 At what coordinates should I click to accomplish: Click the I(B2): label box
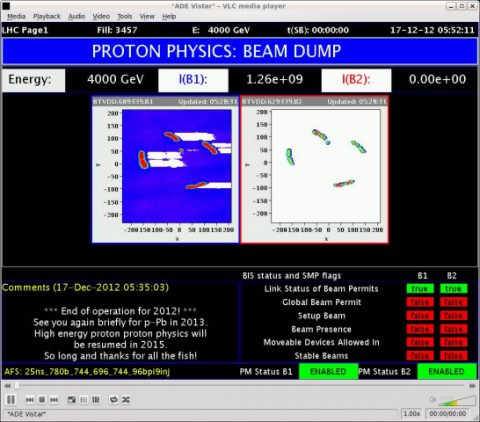click(356, 80)
